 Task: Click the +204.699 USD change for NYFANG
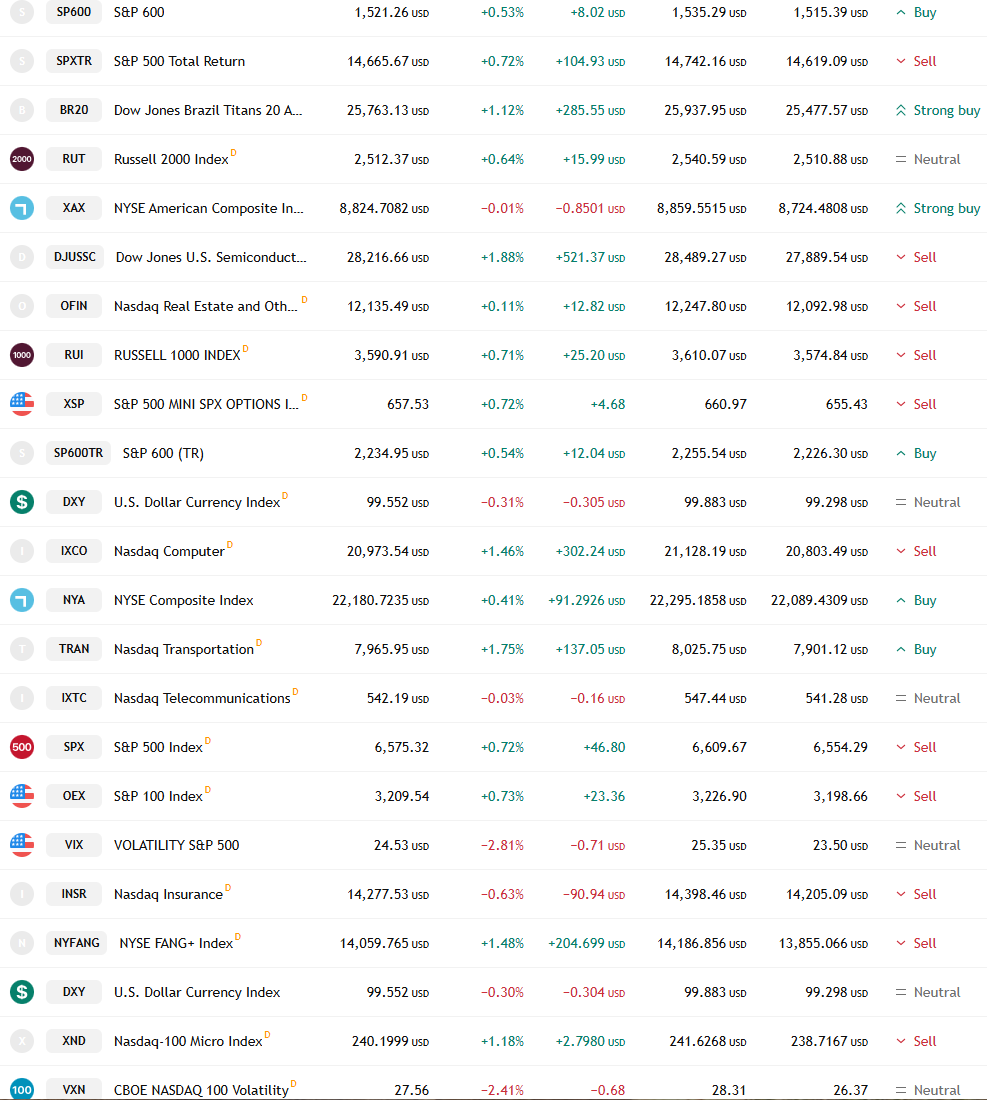coord(586,944)
